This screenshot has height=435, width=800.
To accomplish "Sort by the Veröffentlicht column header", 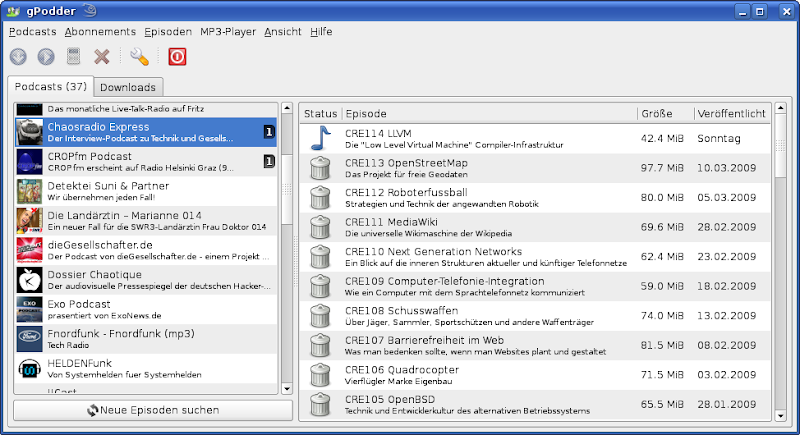I will [732, 114].
